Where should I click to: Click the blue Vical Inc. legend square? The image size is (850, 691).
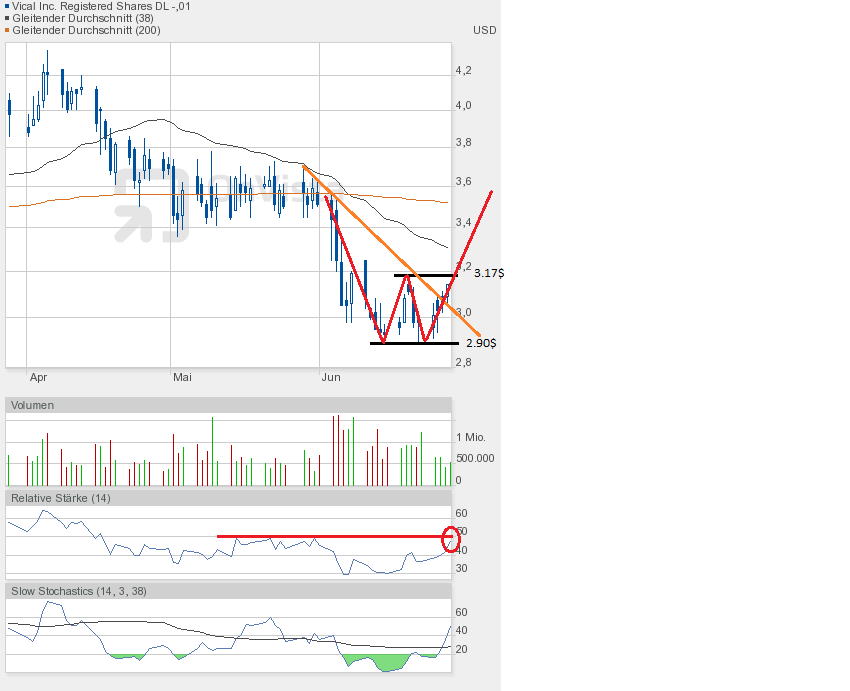coord(7,6)
